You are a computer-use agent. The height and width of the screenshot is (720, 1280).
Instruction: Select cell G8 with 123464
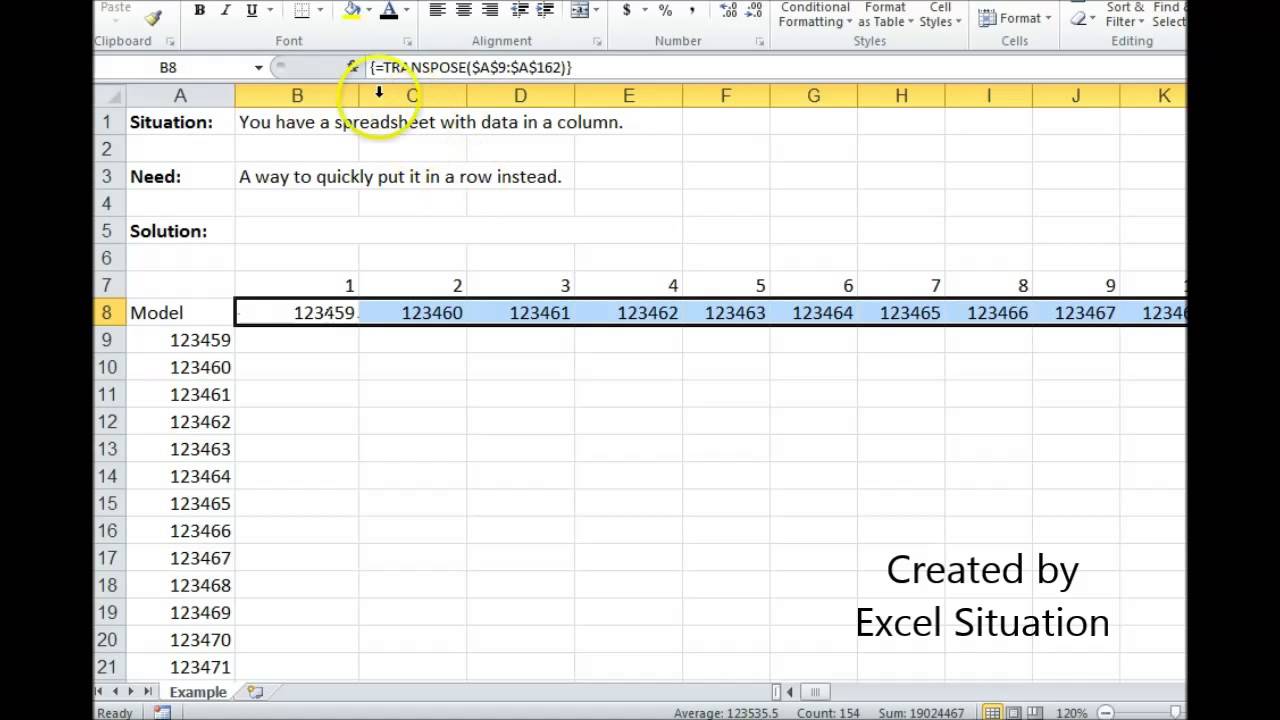(813, 313)
